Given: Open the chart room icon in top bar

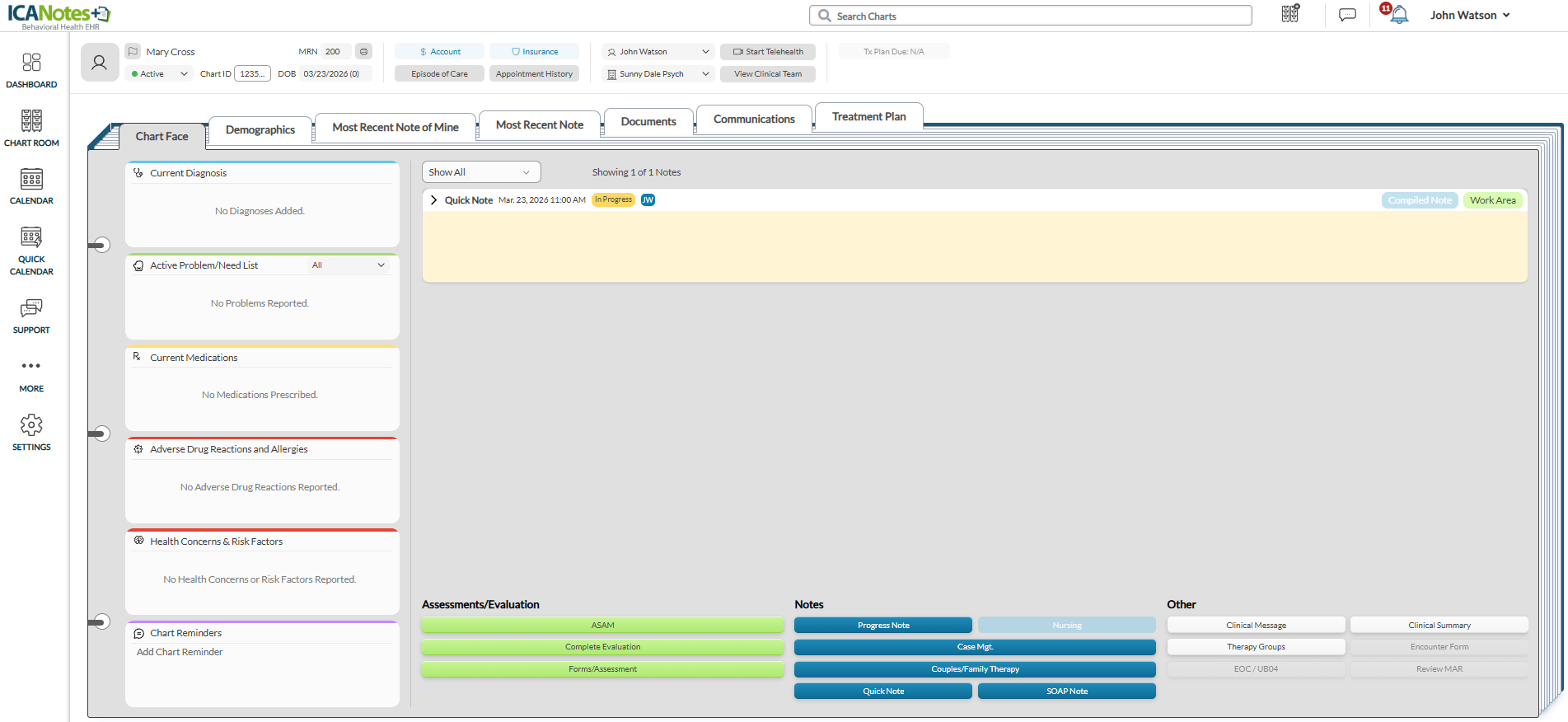Looking at the screenshot, I should tap(1290, 14).
